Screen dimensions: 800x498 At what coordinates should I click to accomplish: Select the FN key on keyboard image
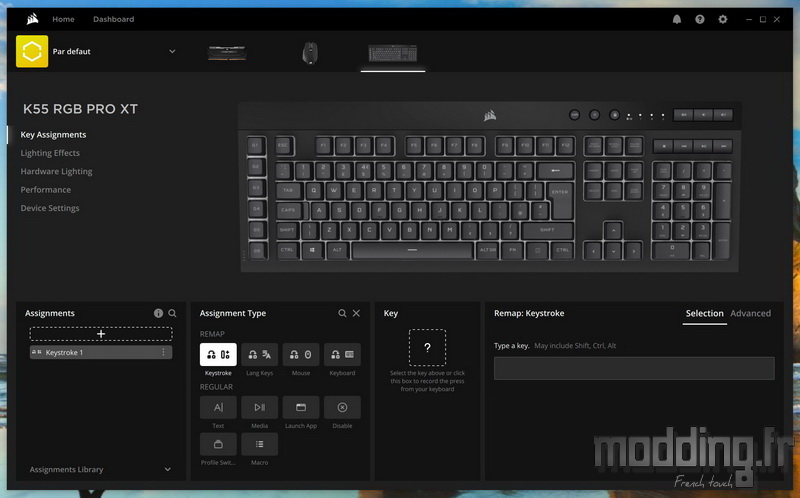click(x=512, y=251)
